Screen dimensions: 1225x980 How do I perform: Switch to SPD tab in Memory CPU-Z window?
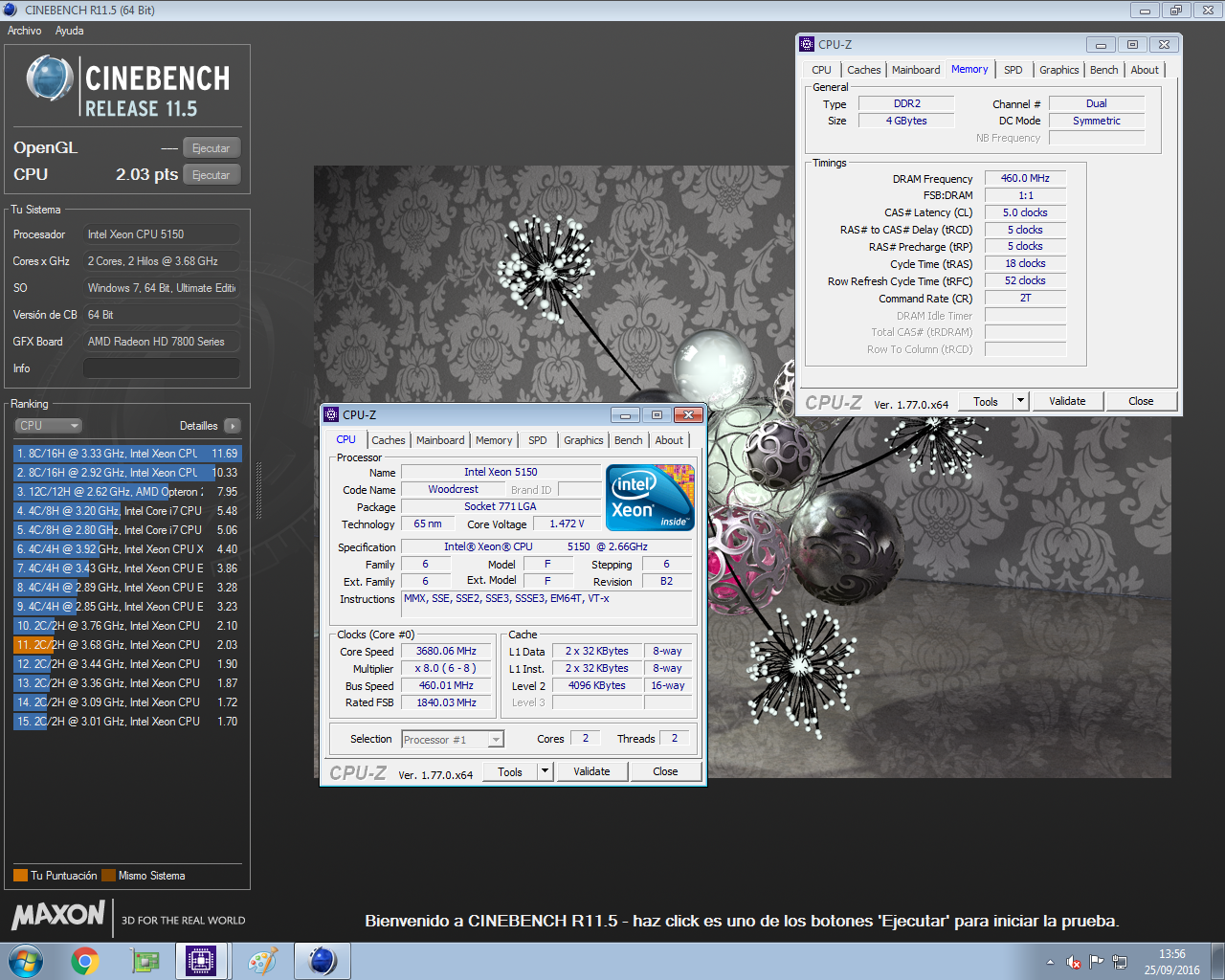coord(1013,70)
